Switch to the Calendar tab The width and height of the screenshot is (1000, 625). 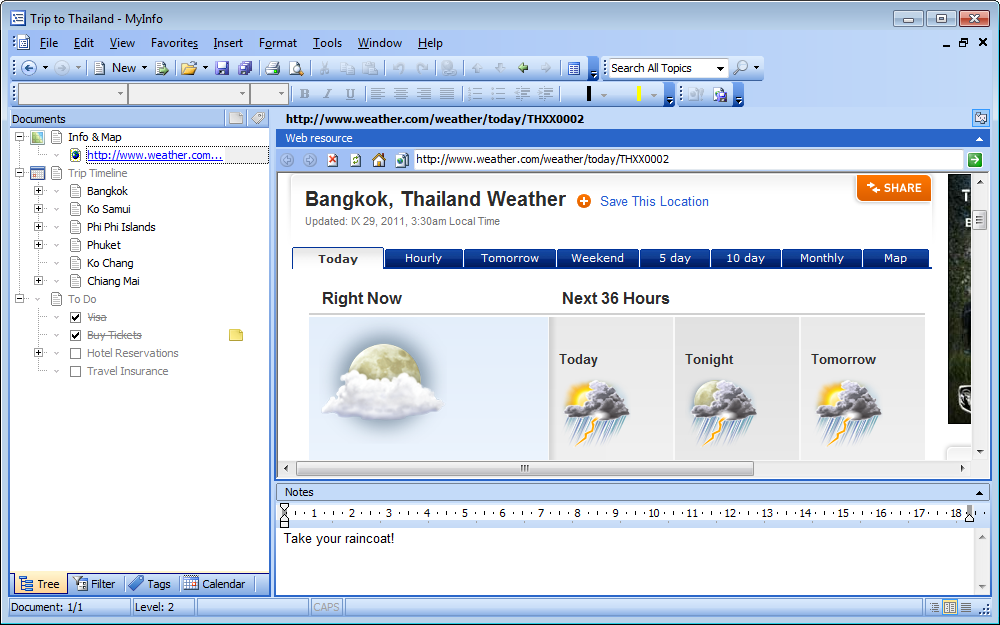[x=214, y=584]
